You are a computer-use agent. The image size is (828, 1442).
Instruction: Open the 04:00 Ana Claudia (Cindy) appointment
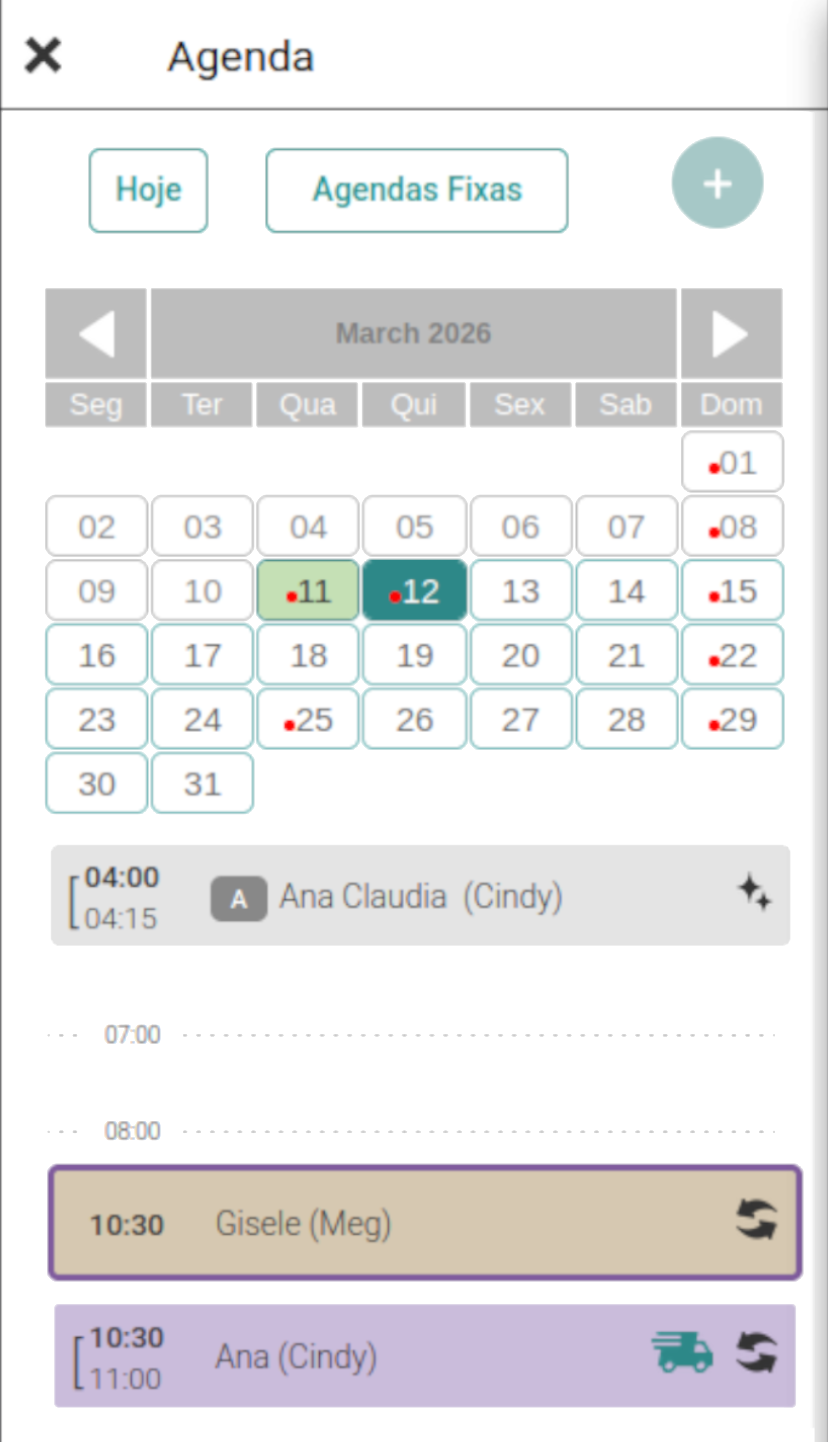point(420,896)
